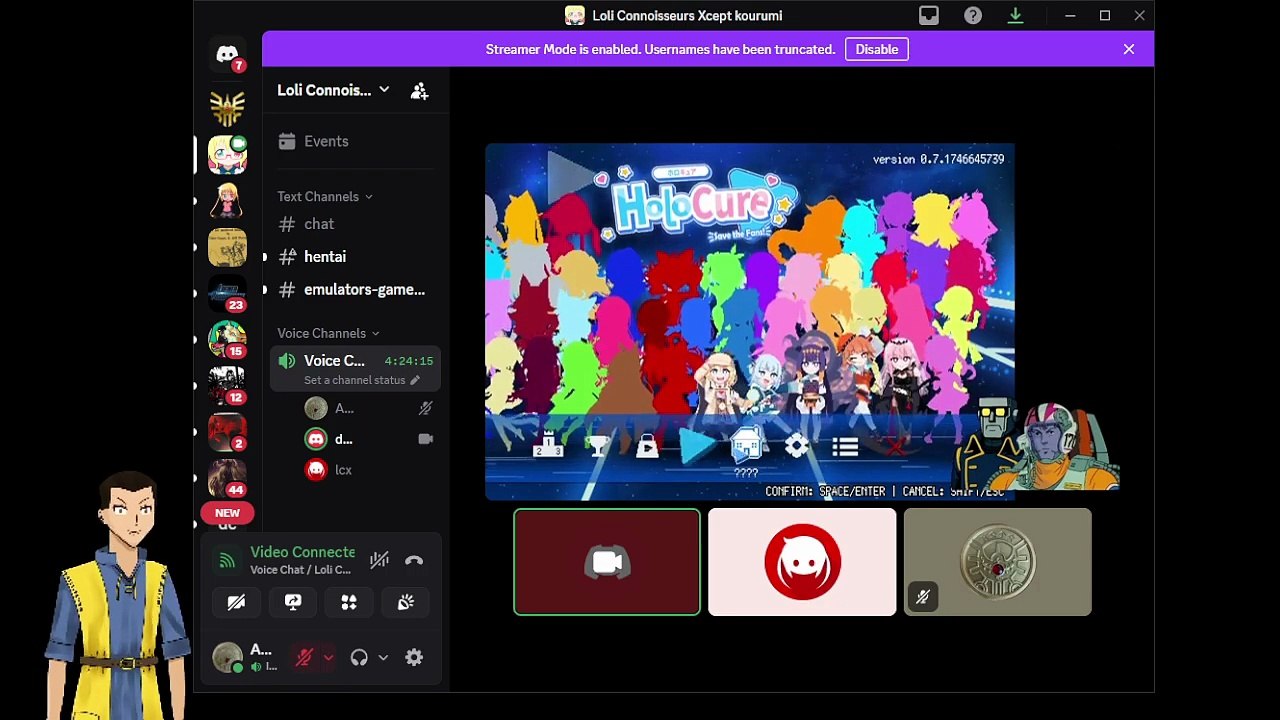The width and height of the screenshot is (1280, 720).
Task: Open the golden winged emblem server
Action: pos(227,108)
